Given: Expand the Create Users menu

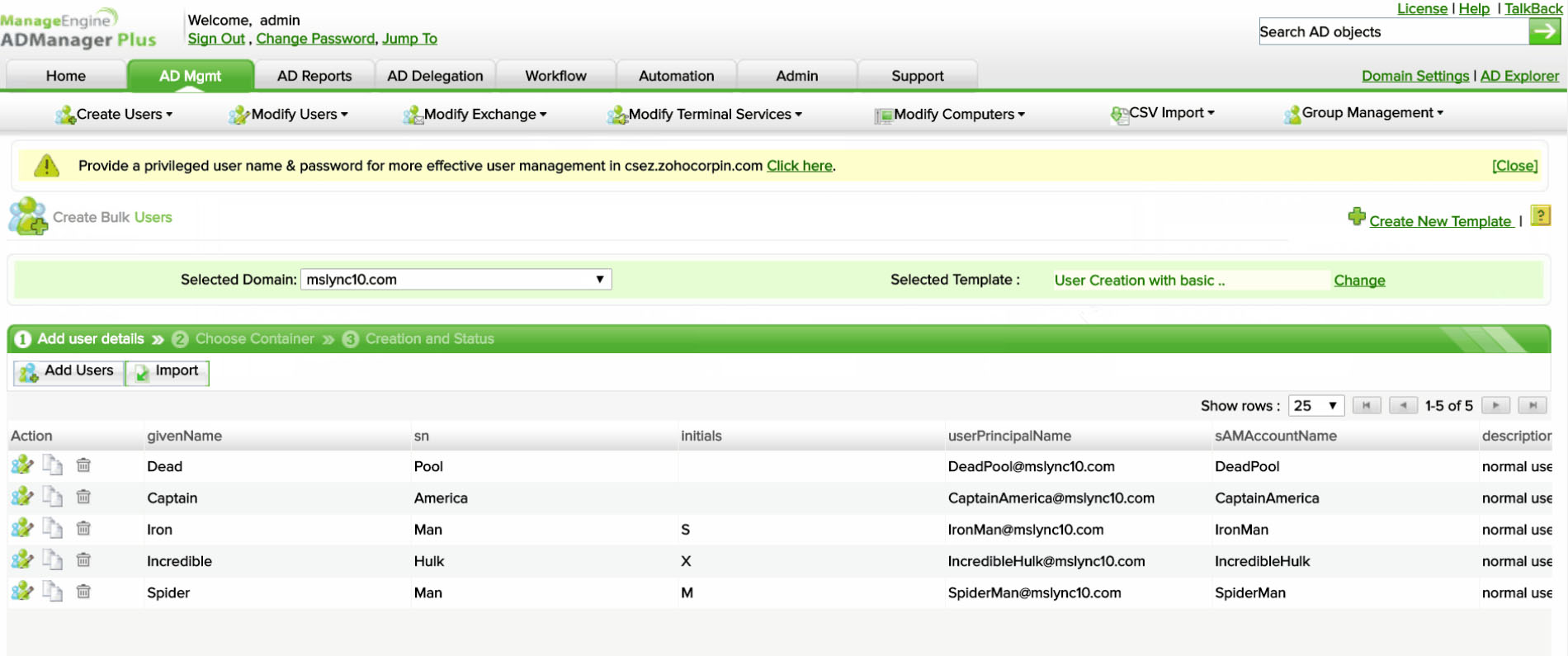Looking at the screenshot, I should (x=114, y=115).
